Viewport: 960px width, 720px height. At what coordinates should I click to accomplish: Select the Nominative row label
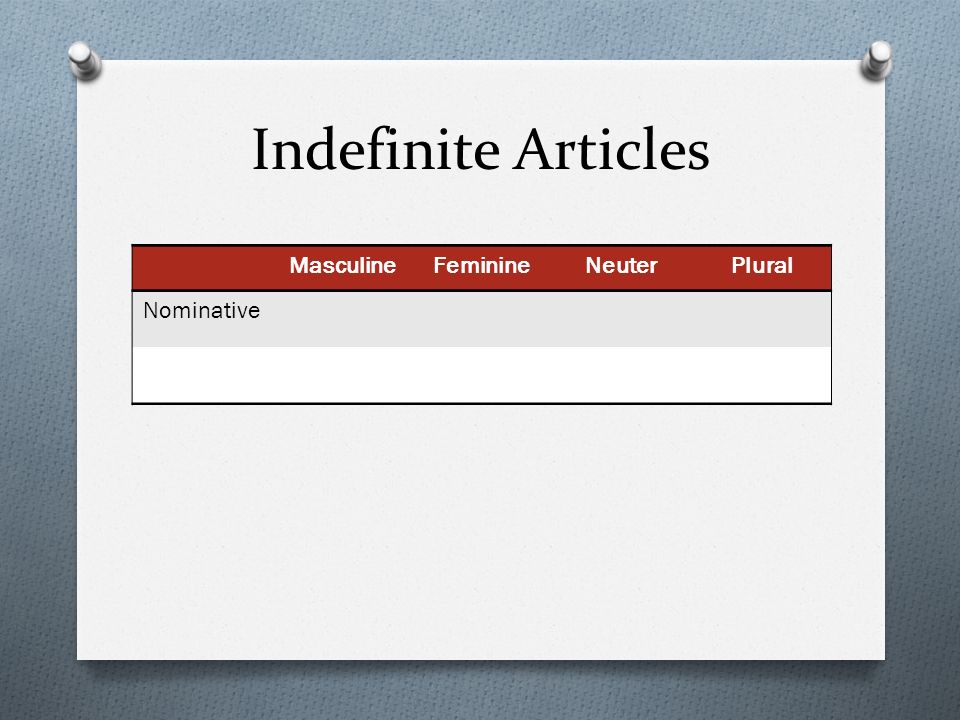tap(201, 310)
